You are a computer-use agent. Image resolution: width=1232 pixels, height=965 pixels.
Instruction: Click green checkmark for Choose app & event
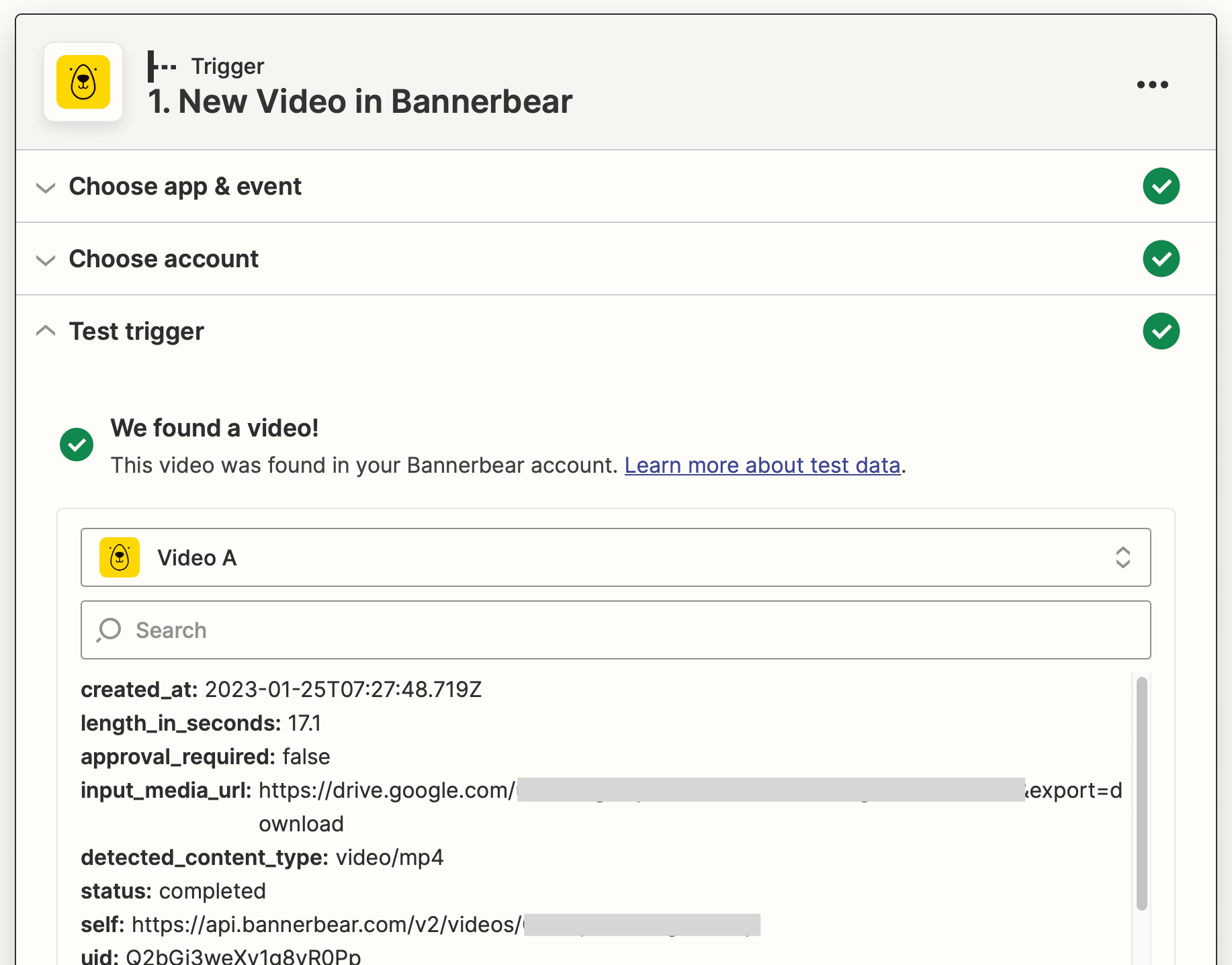pyautogui.click(x=1161, y=186)
